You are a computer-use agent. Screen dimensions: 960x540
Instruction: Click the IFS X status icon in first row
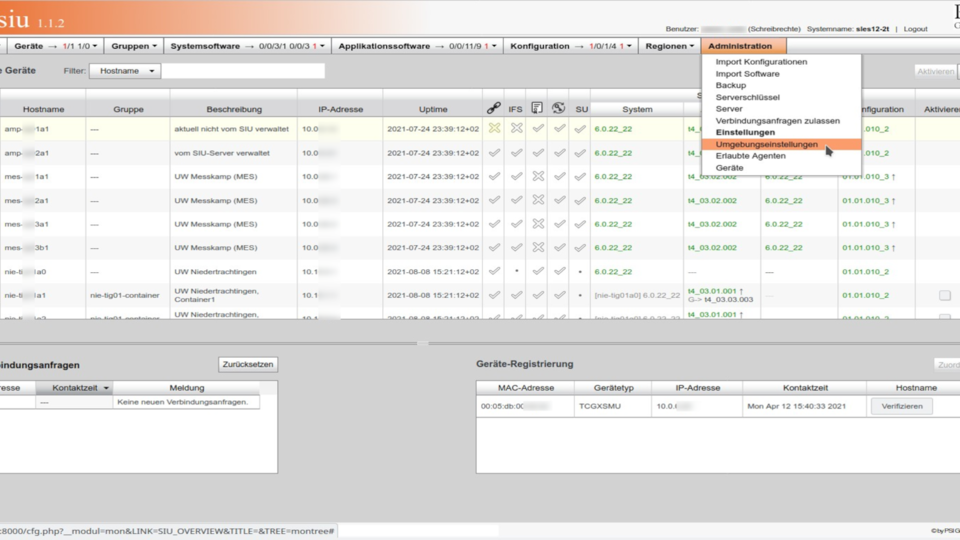516,129
